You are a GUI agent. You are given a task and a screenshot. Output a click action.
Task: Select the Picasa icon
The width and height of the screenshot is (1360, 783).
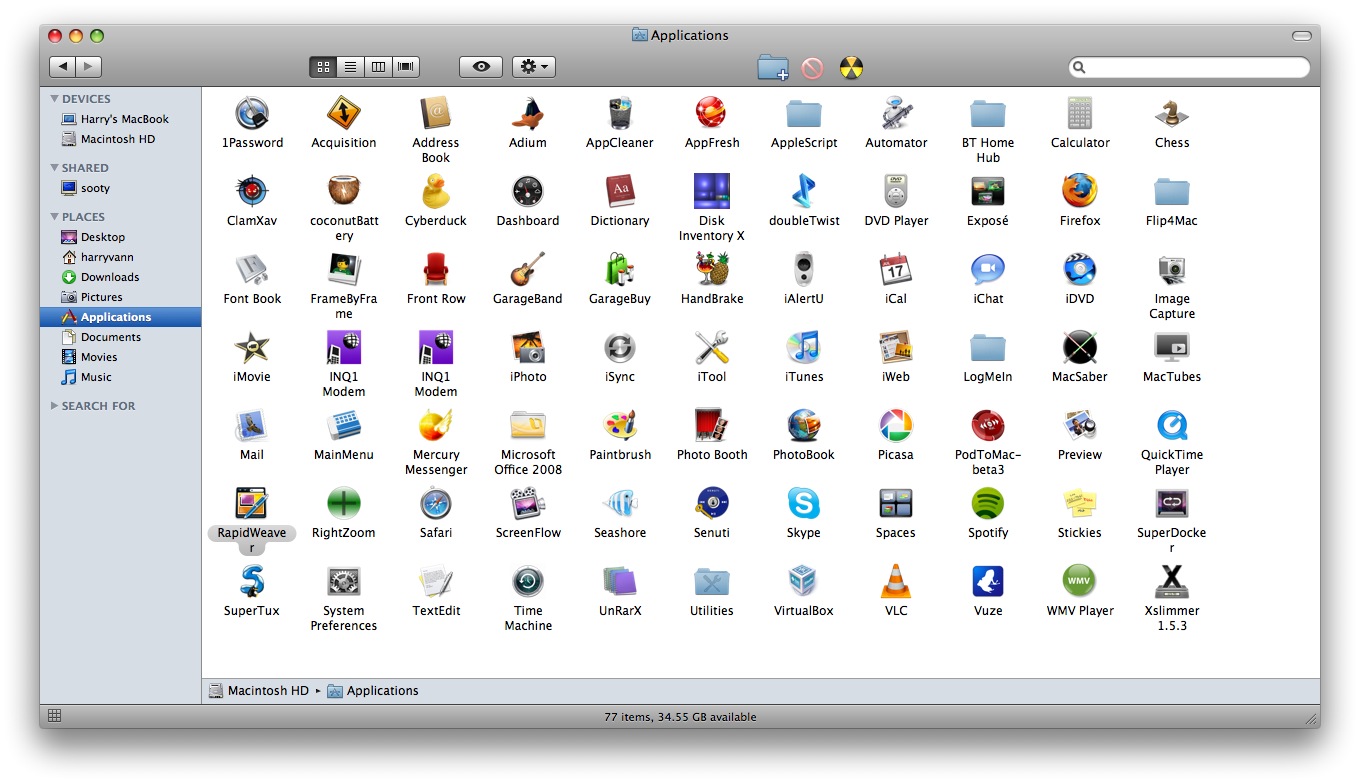(x=896, y=425)
